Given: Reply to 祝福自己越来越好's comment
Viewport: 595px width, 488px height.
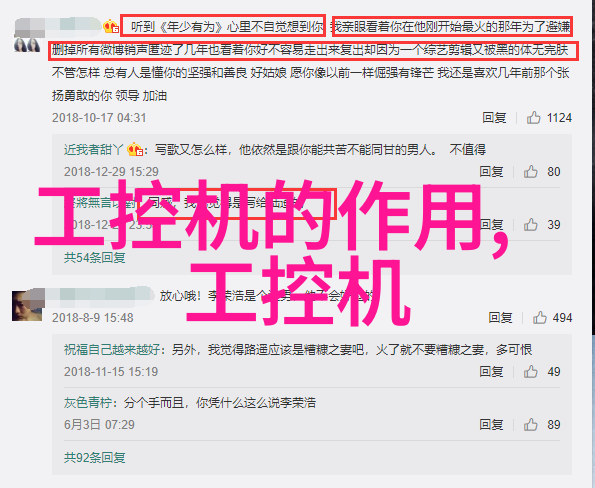Looking at the screenshot, I should pyautogui.click(x=491, y=371).
